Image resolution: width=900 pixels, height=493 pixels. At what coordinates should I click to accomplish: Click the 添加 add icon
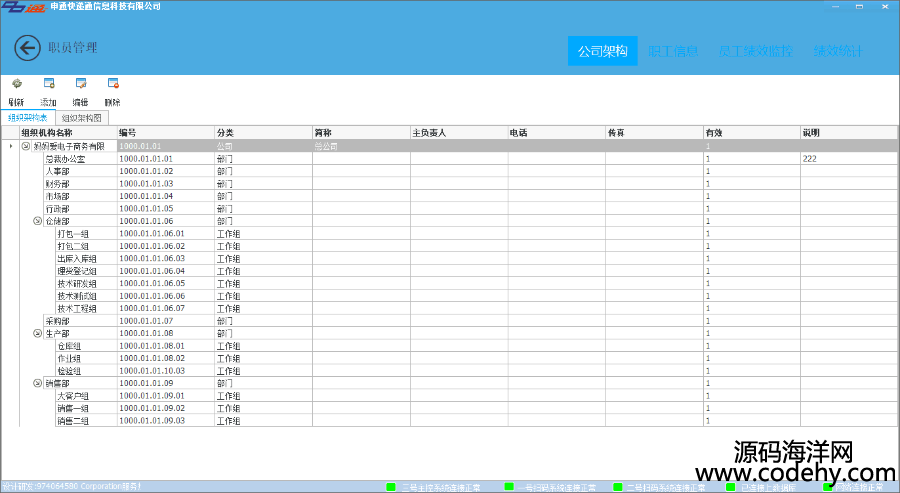point(48,84)
